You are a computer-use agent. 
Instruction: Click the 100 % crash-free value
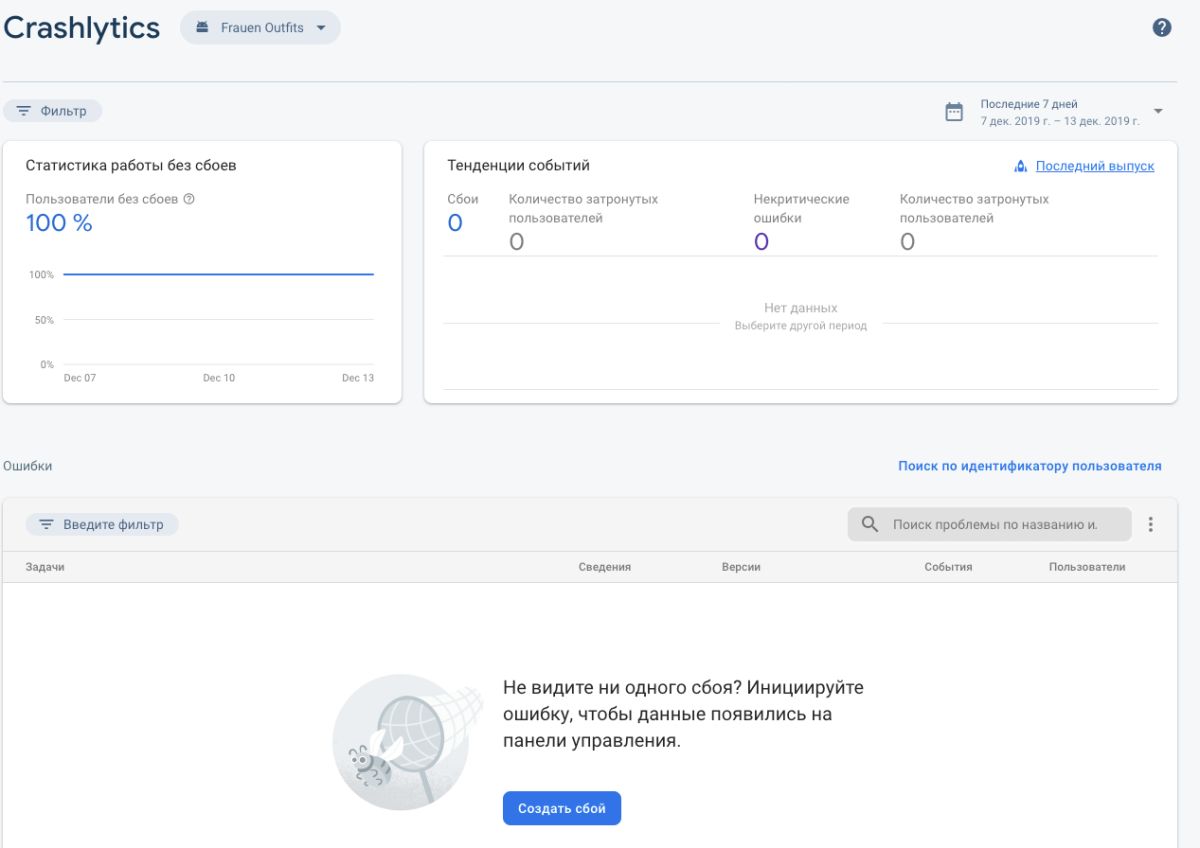point(59,223)
